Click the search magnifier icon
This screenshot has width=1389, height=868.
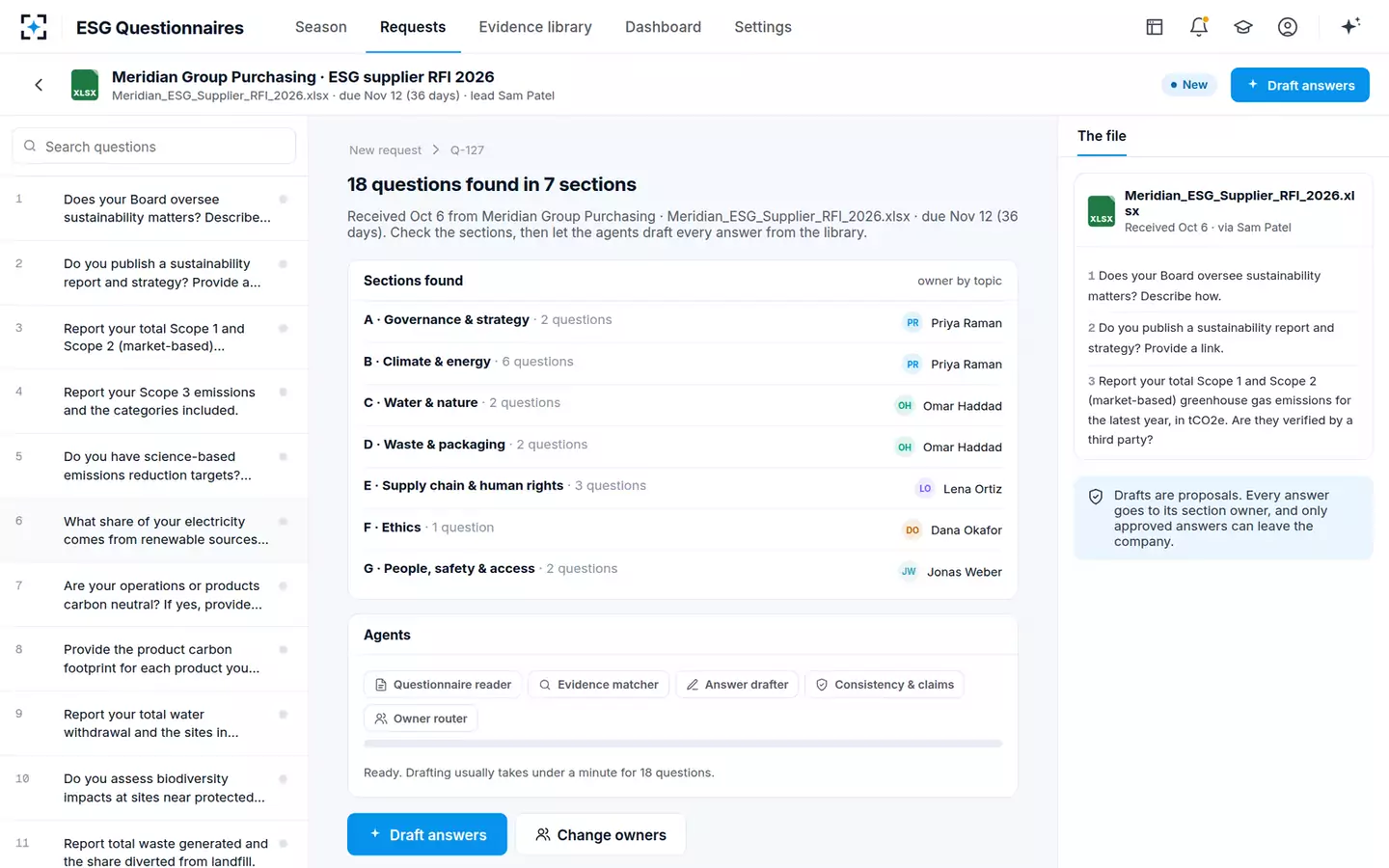click(x=30, y=147)
